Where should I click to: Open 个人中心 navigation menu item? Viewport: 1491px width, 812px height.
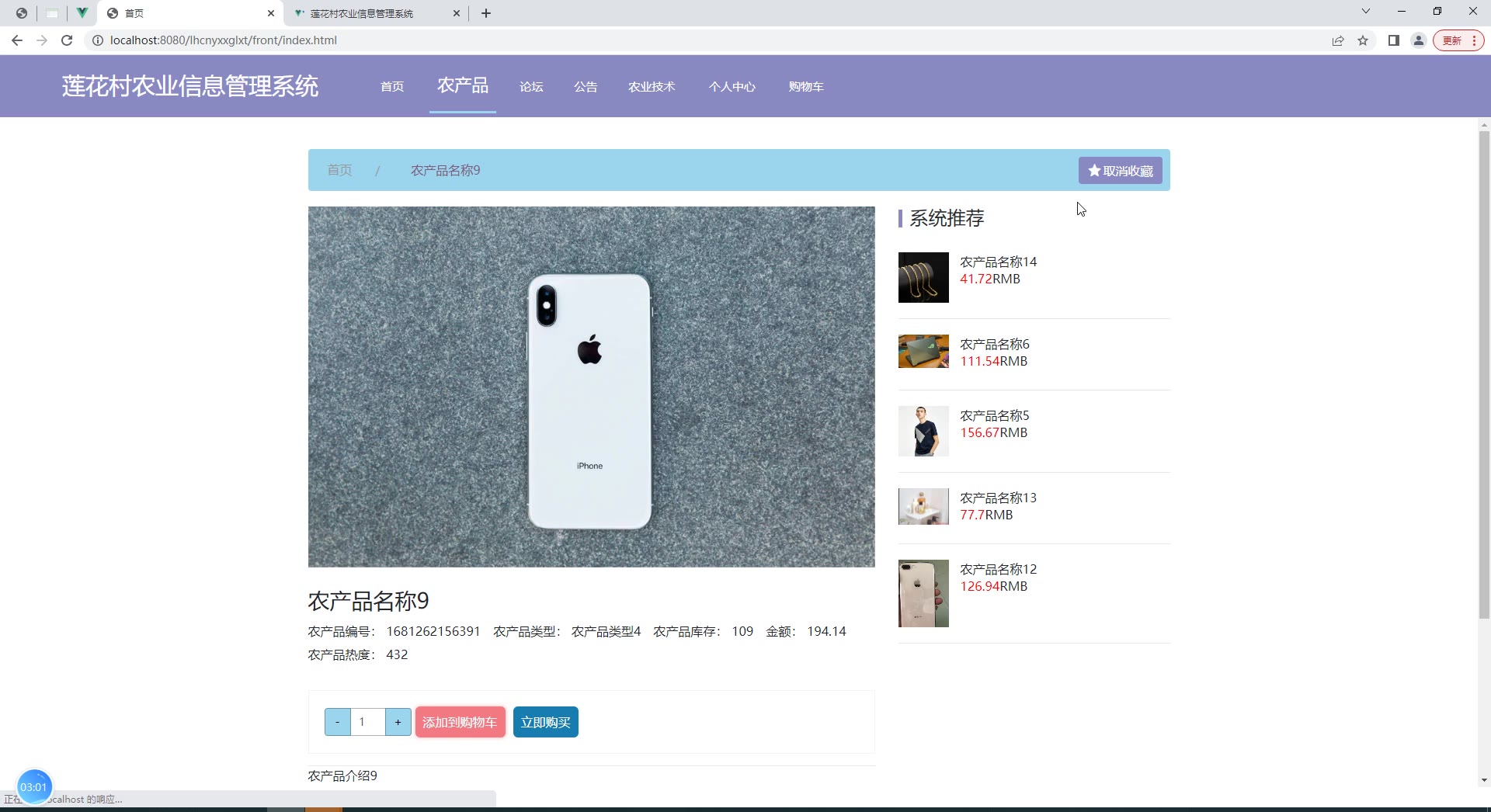click(732, 87)
